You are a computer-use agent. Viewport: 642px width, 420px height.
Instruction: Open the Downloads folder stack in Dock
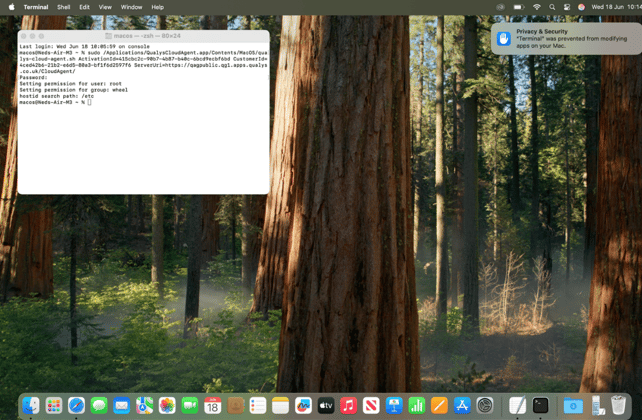pyautogui.click(x=573, y=406)
